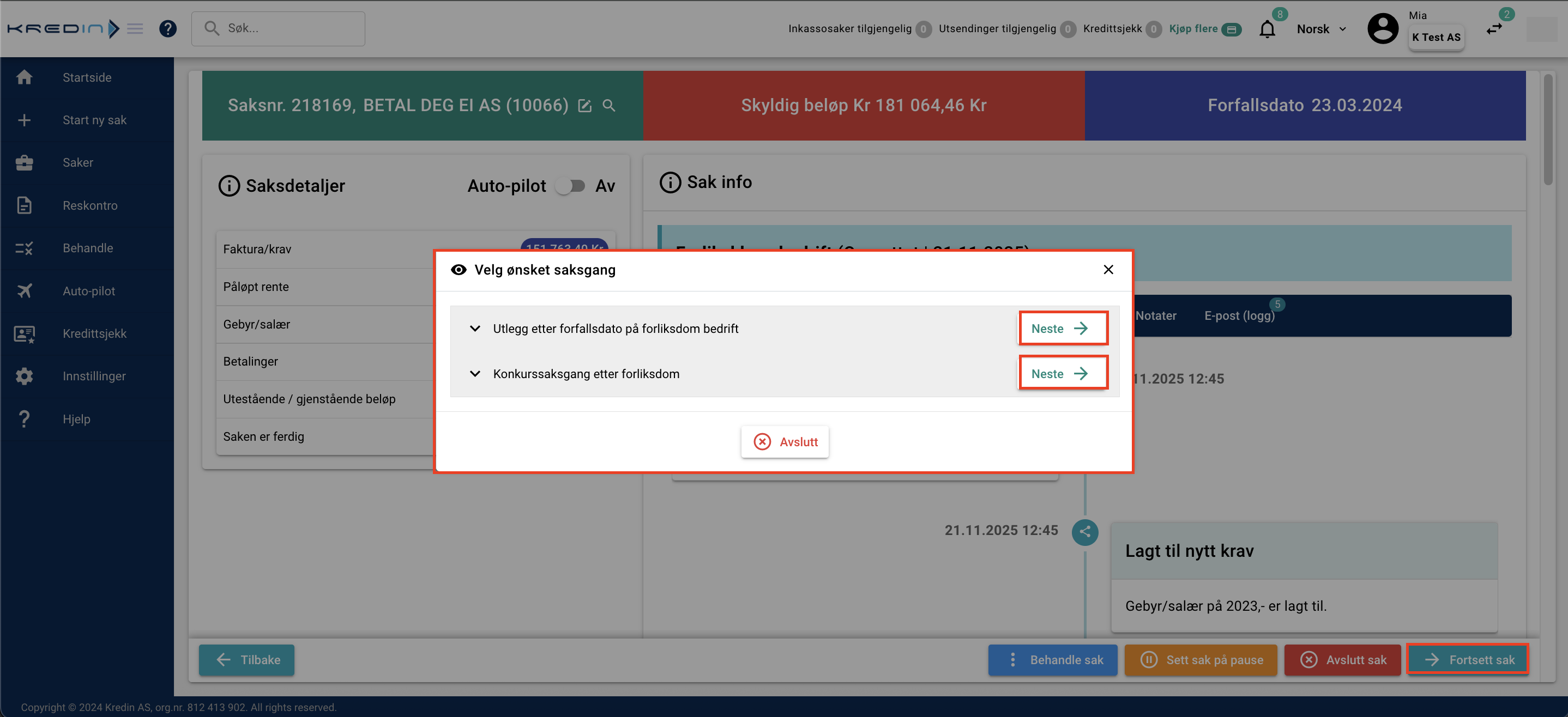Click the vertical page scrollbar
The width and height of the screenshot is (1568, 717).
[1548, 130]
